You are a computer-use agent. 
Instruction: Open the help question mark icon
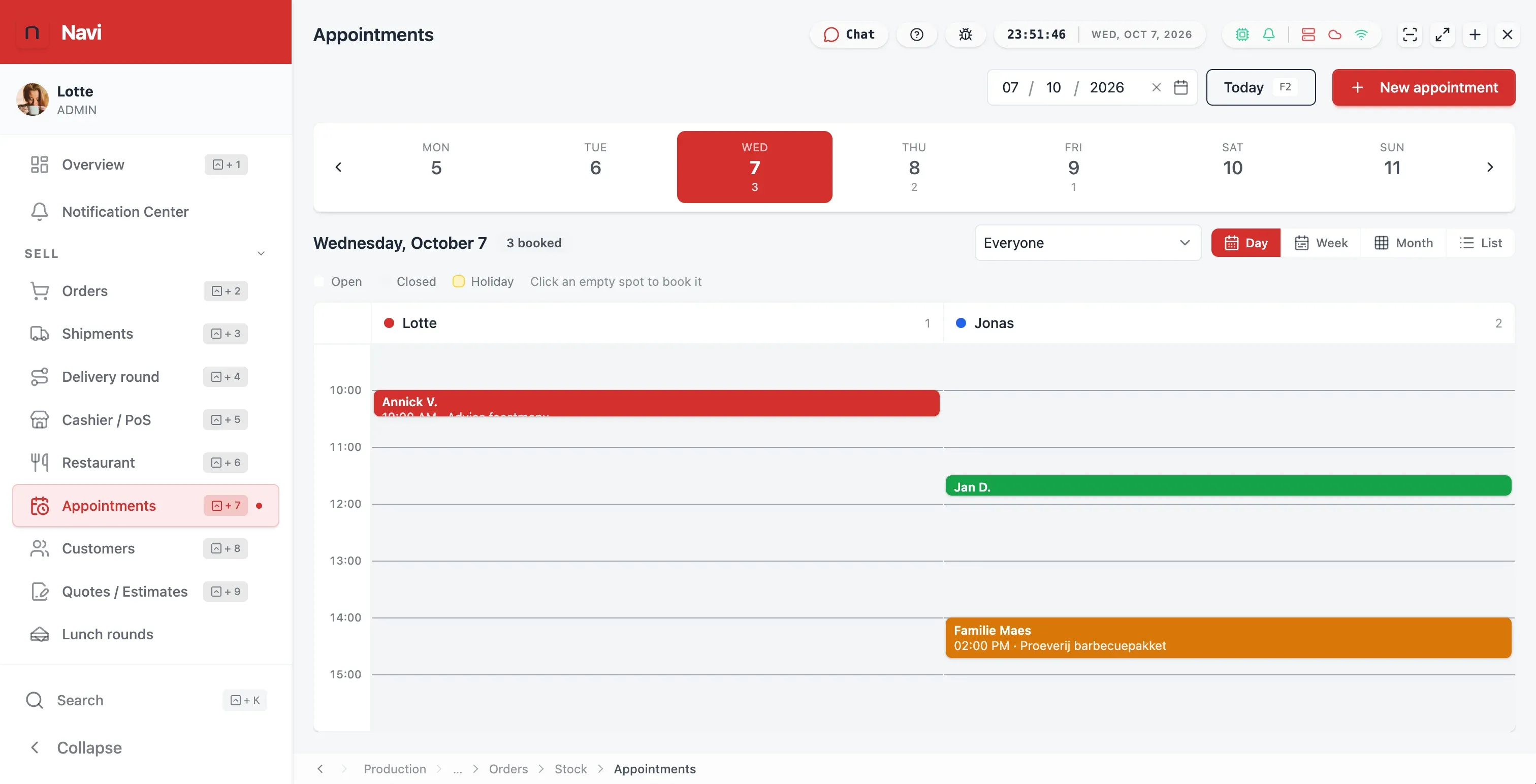(916, 35)
